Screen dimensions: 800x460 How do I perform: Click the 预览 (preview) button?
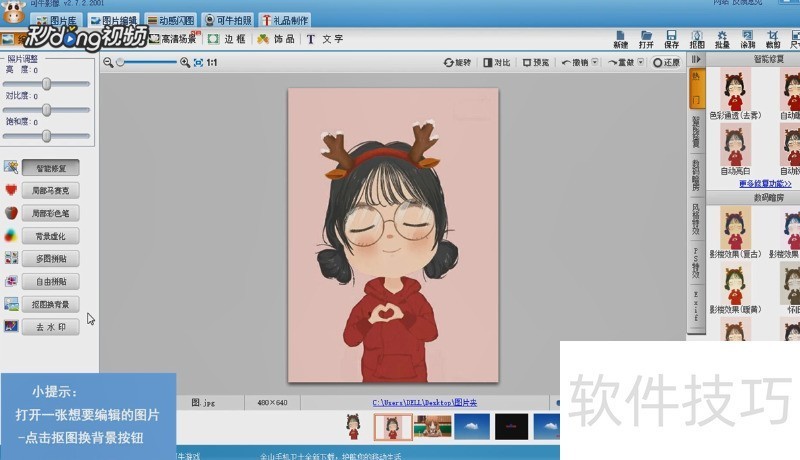[x=536, y=62]
